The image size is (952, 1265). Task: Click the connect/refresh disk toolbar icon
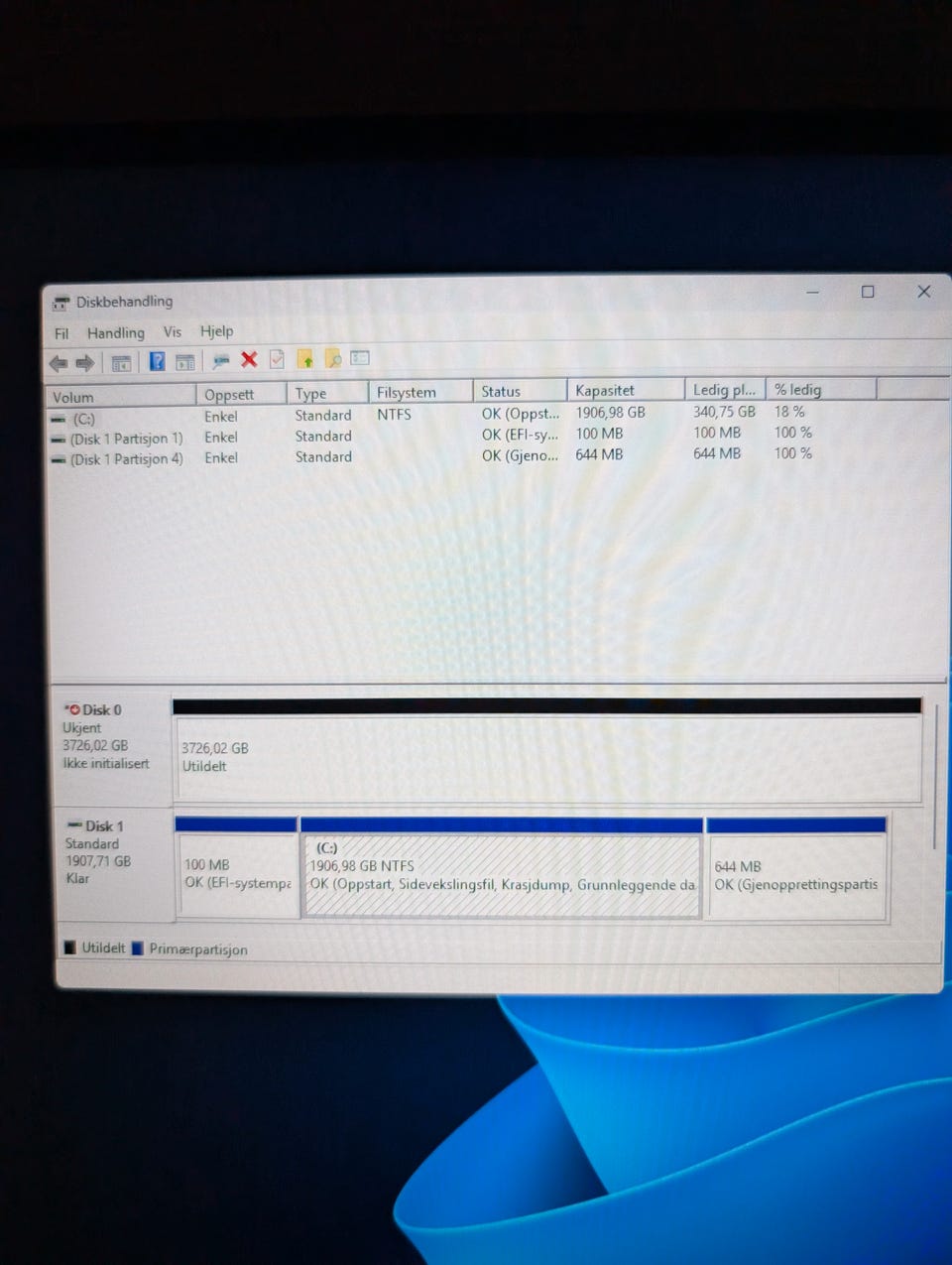pyautogui.click(x=221, y=361)
